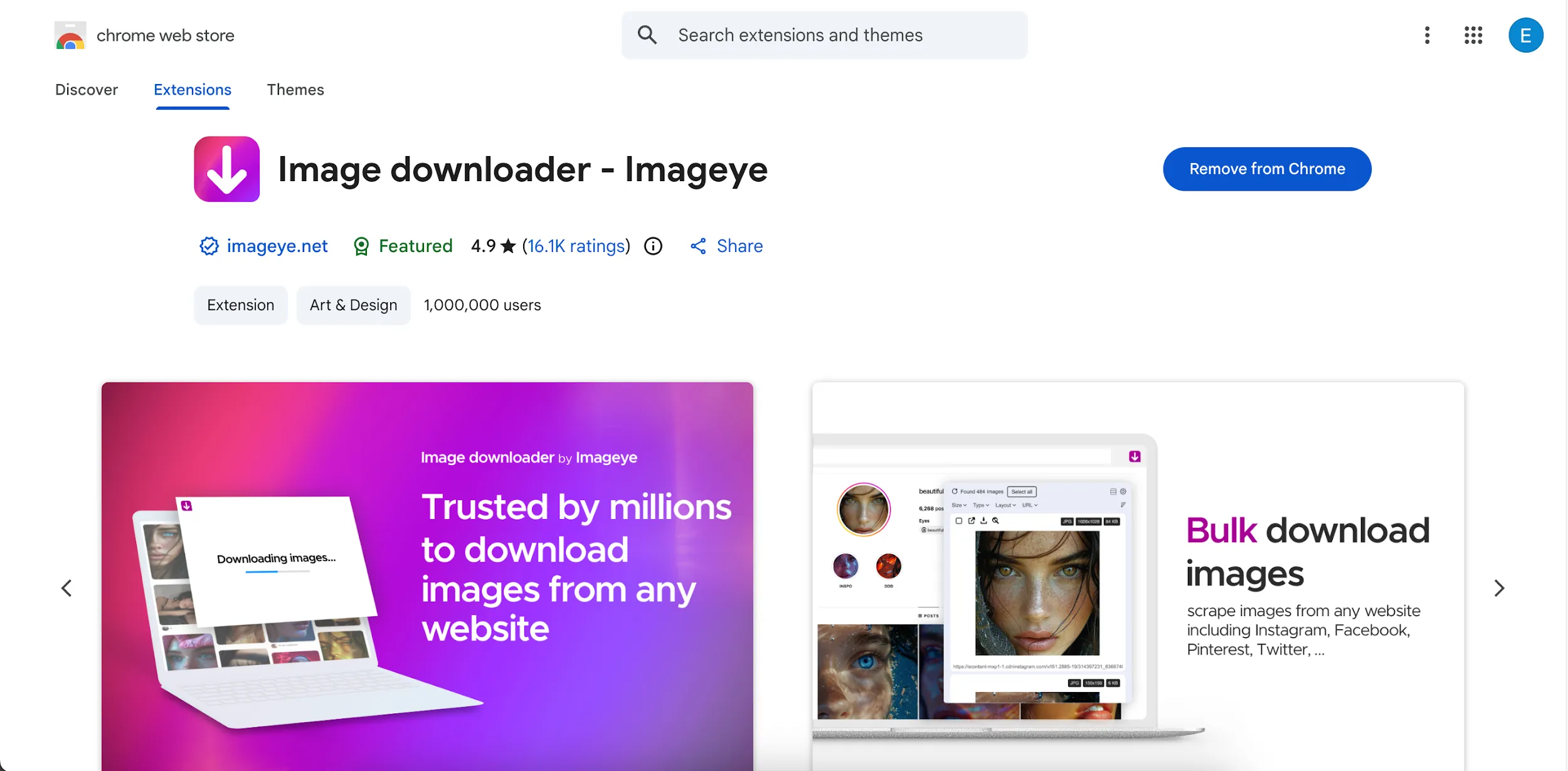
Task: Click the search magnifier icon
Action: [647, 35]
